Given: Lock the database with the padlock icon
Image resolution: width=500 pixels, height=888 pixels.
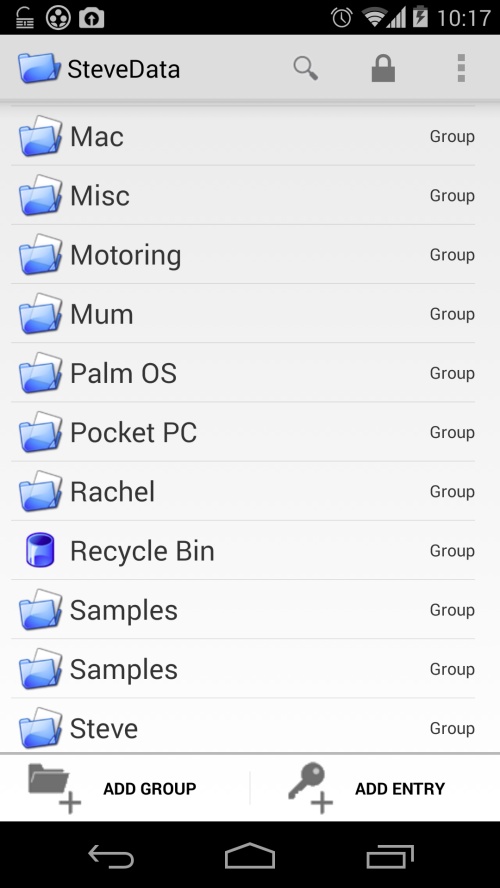Looking at the screenshot, I should click(x=383, y=68).
